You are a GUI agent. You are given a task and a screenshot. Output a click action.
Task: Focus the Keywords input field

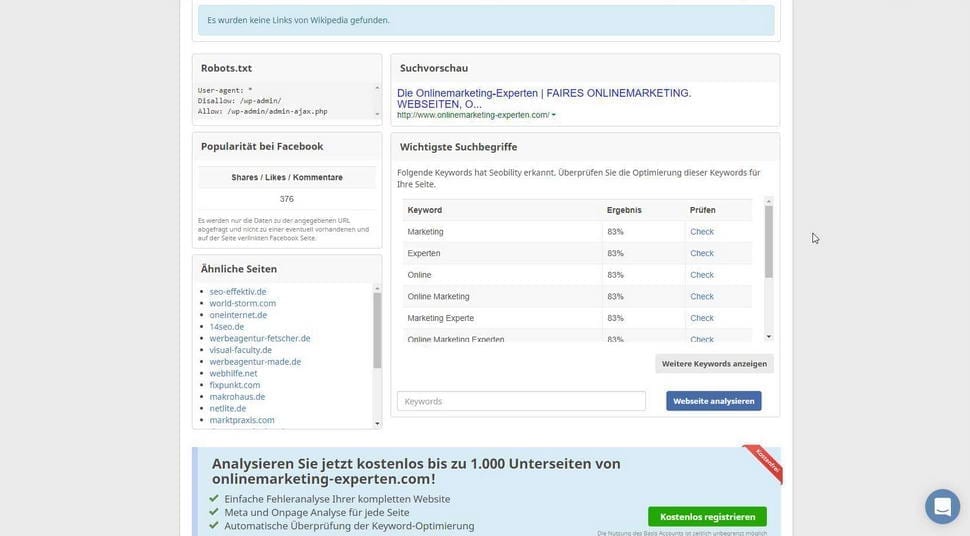521,401
